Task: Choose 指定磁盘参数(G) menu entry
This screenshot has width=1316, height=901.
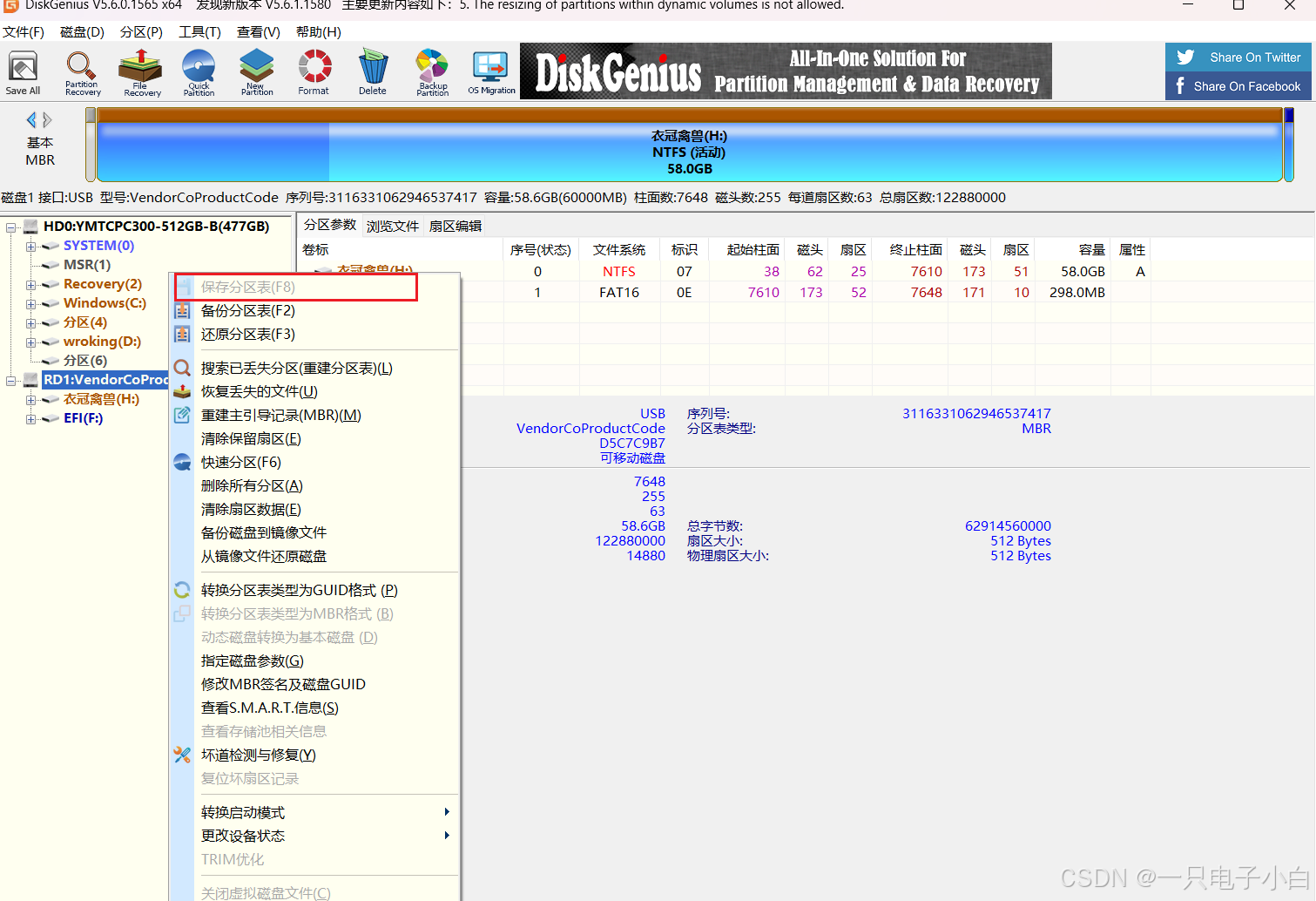Action: (x=314, y=661)
